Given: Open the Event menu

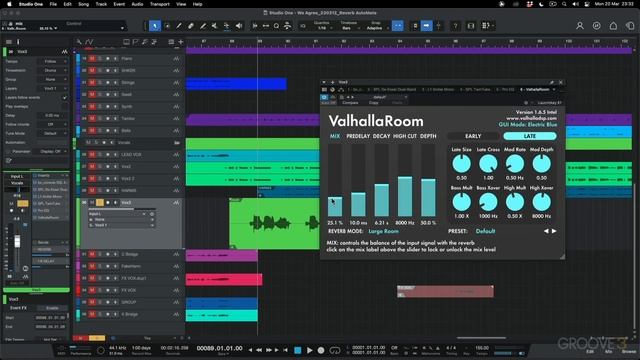Looking at the screenshot, I should pos(119,4).
